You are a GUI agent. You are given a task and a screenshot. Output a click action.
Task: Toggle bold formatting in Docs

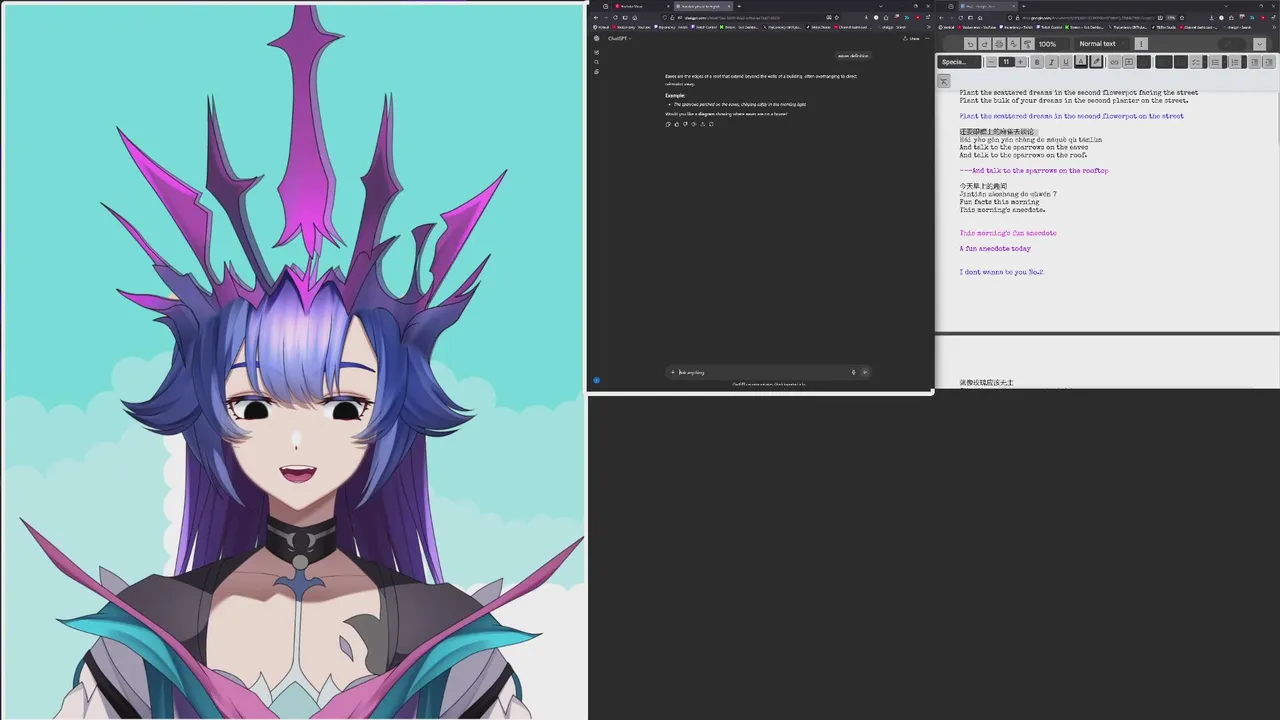point(1037,62)
